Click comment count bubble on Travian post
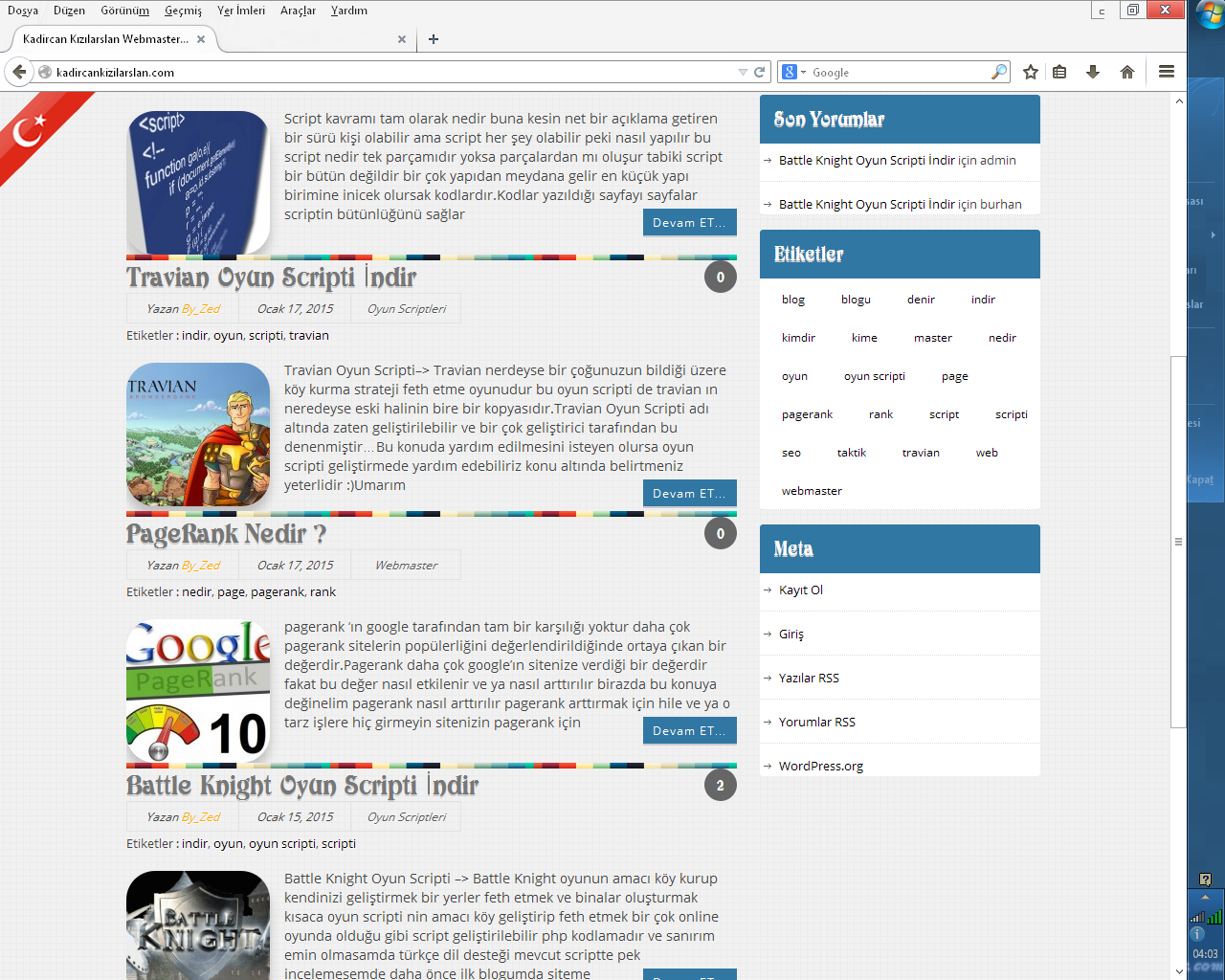 pyautogui.click(x=721, y=278)
